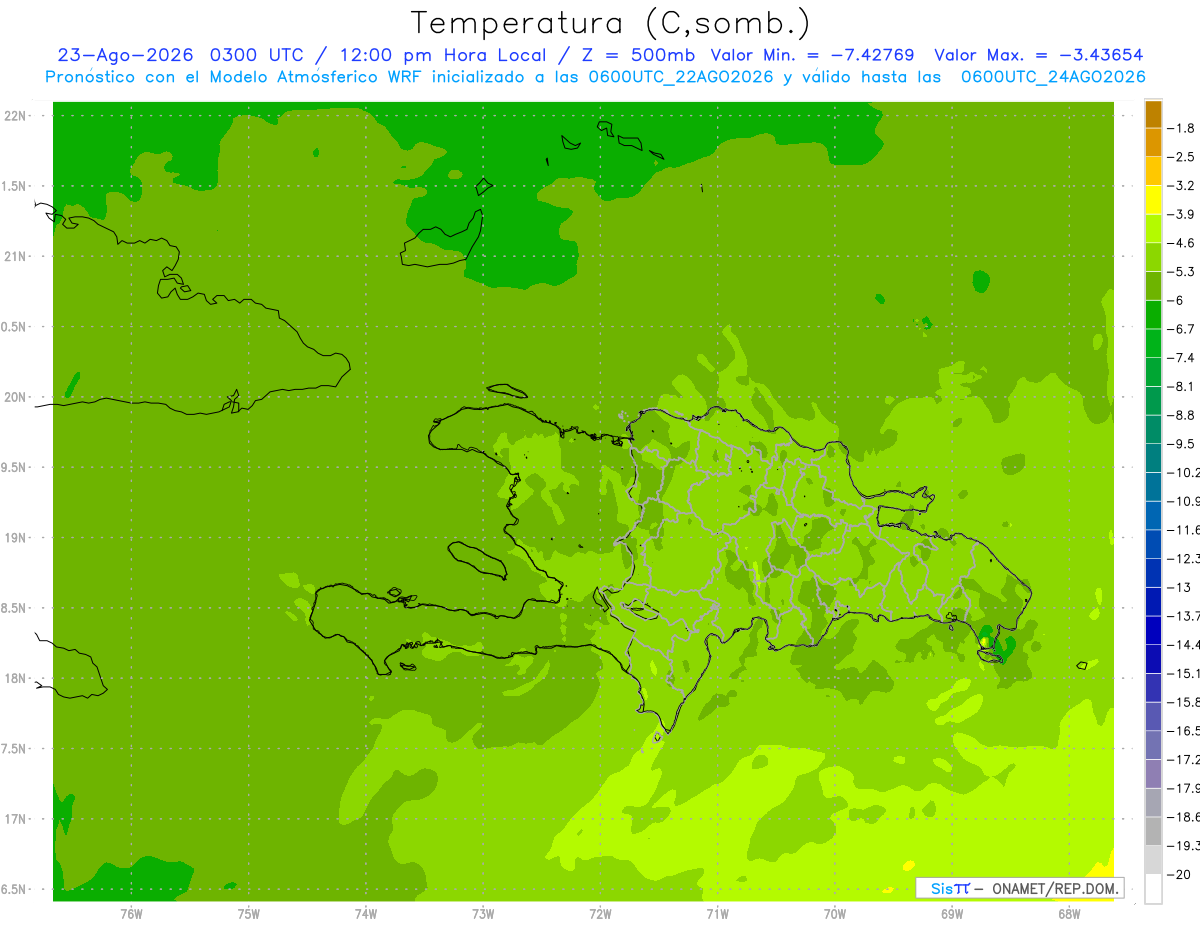
Task: Click the yellow swatch between -3.2 and -3.9
Action: [x=1153, y=201]
